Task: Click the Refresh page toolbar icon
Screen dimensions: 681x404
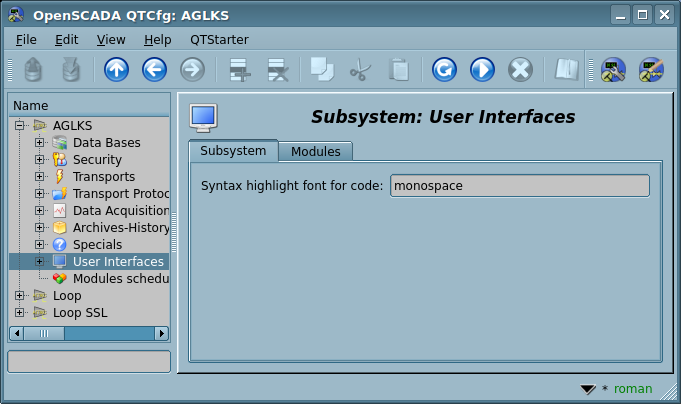Action: tap(444, 70)
